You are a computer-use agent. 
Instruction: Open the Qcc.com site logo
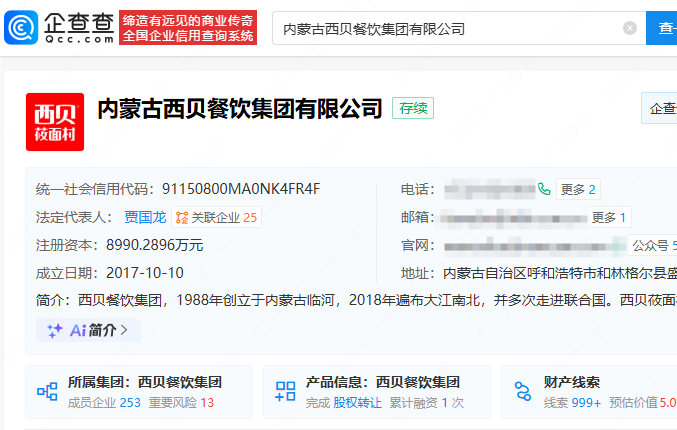[60, 28]
